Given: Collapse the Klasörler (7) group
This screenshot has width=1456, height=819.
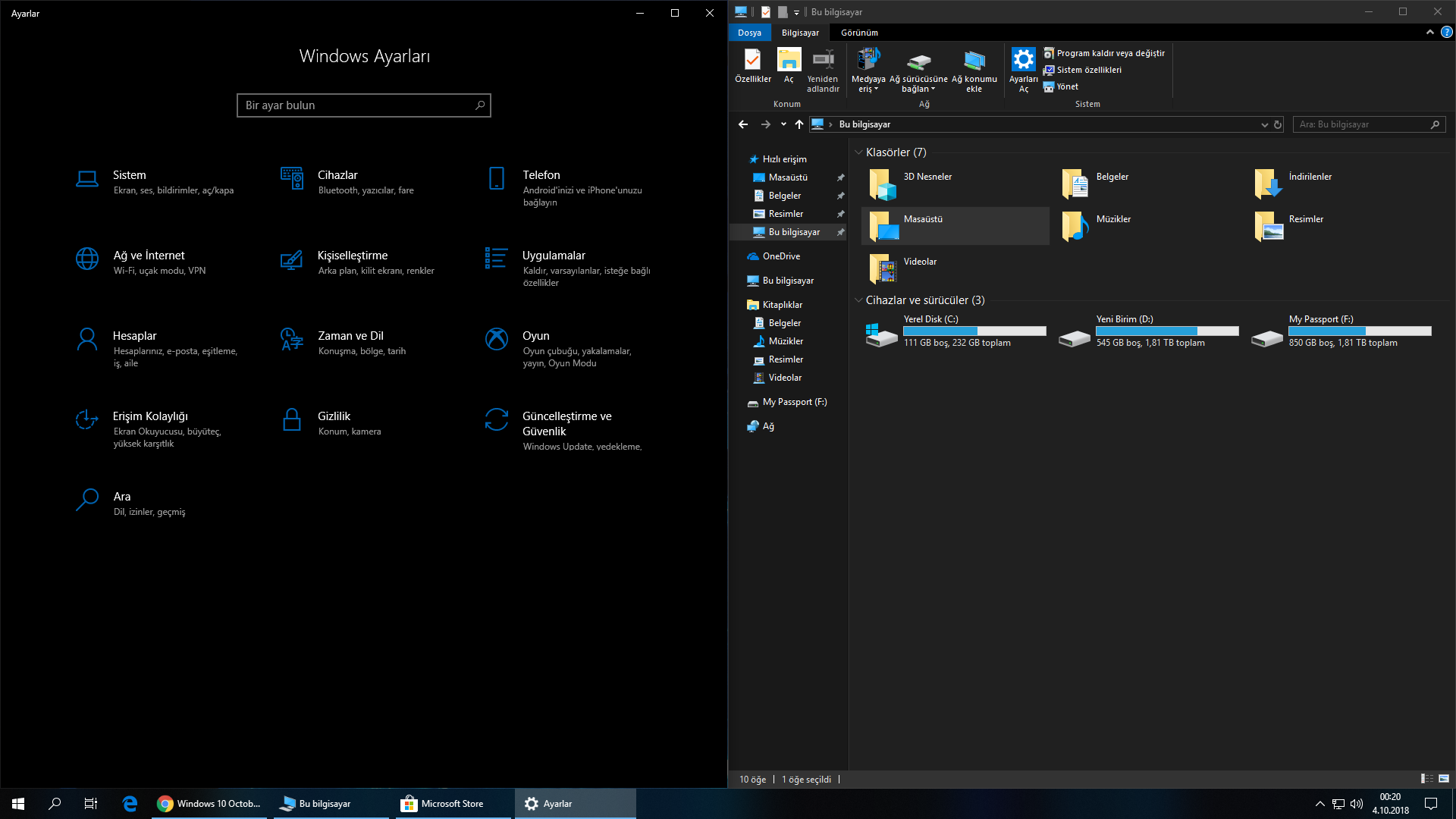Looking at the screenshot, I should point(858,152).
